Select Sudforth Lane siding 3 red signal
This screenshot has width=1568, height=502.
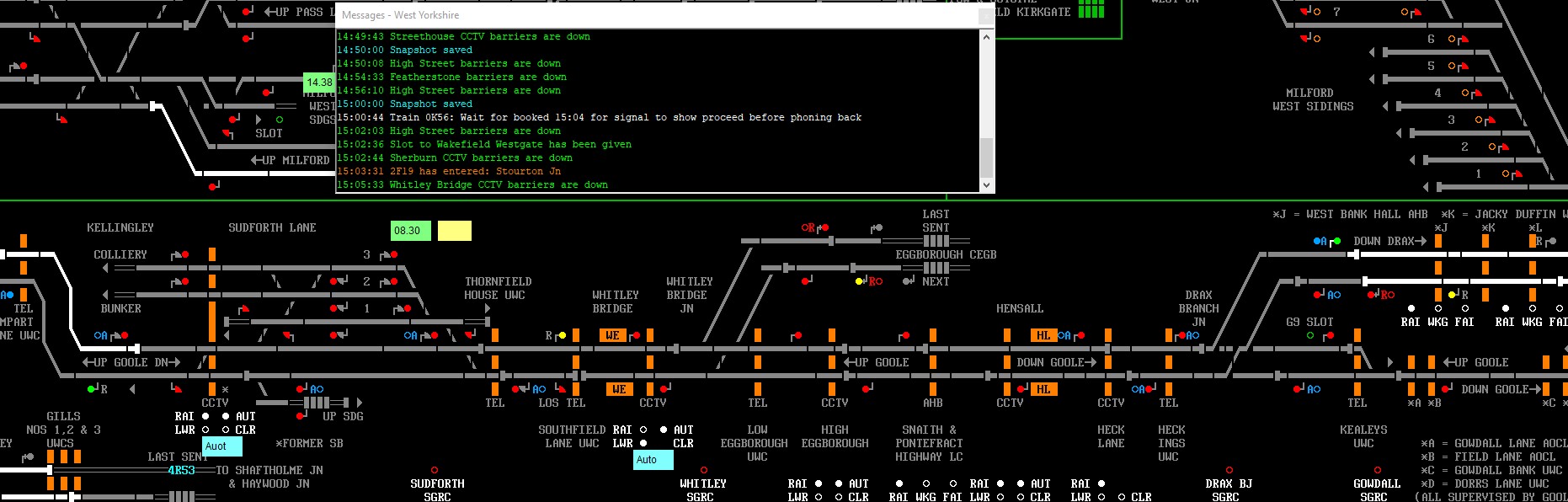tap(393, 254)
